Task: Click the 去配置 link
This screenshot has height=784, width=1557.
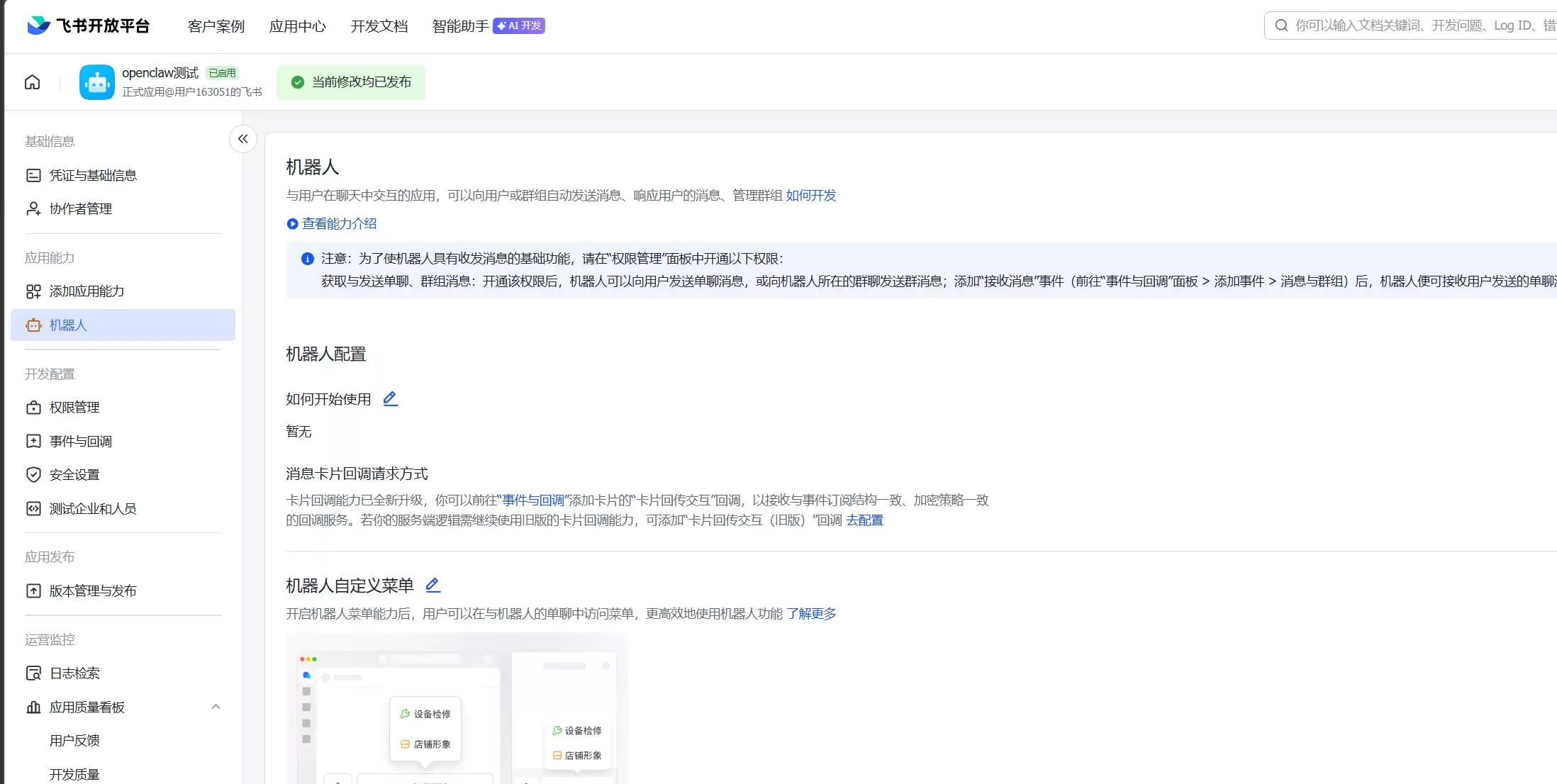Action: coord(864,520)
